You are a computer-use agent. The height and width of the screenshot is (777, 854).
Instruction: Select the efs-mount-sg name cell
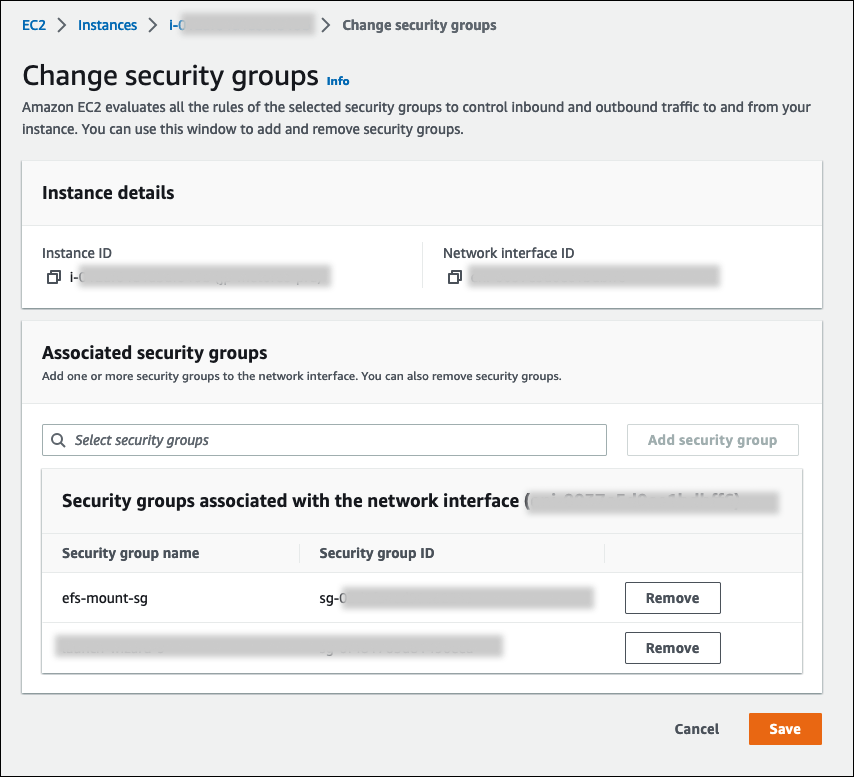105,598
